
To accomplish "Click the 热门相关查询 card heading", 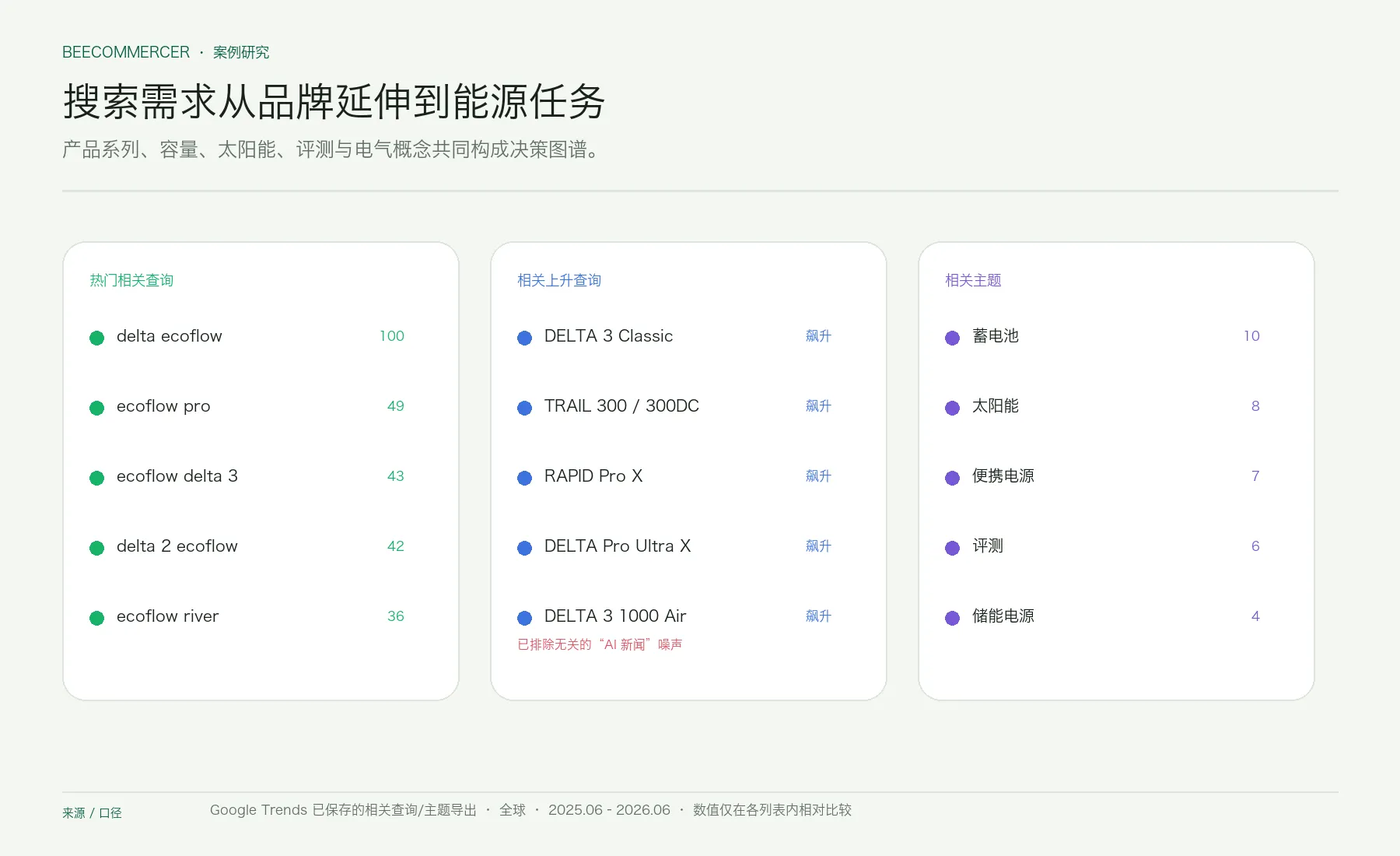I will pos(131,280).
